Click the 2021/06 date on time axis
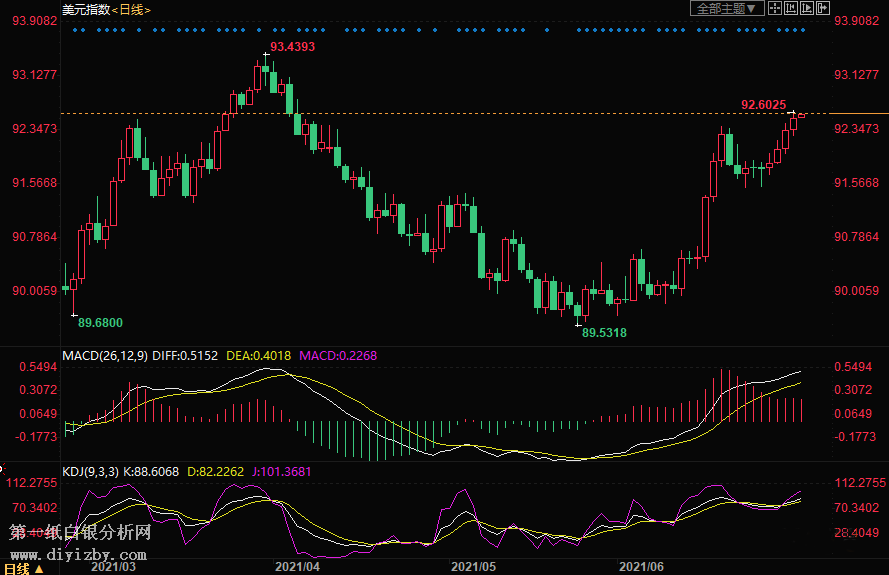889x575 pixels. (x=645, y=567)
